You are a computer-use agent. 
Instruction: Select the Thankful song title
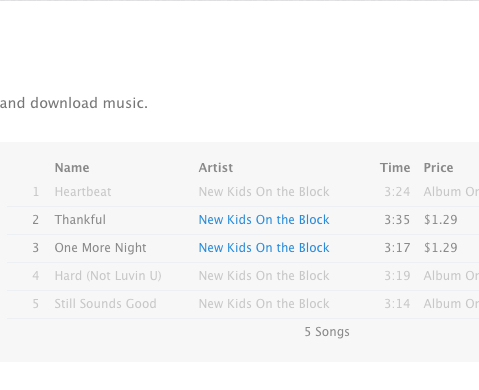point(80,220)
